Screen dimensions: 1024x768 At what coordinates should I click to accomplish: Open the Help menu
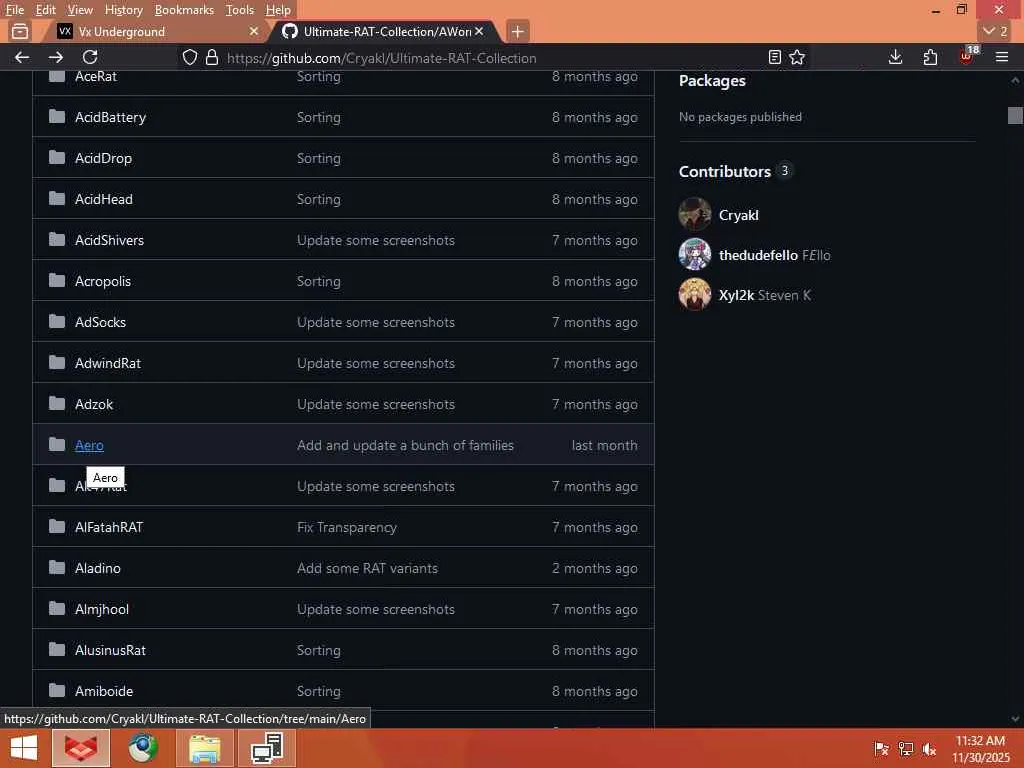pyautogui.click(x=278, y=10)
